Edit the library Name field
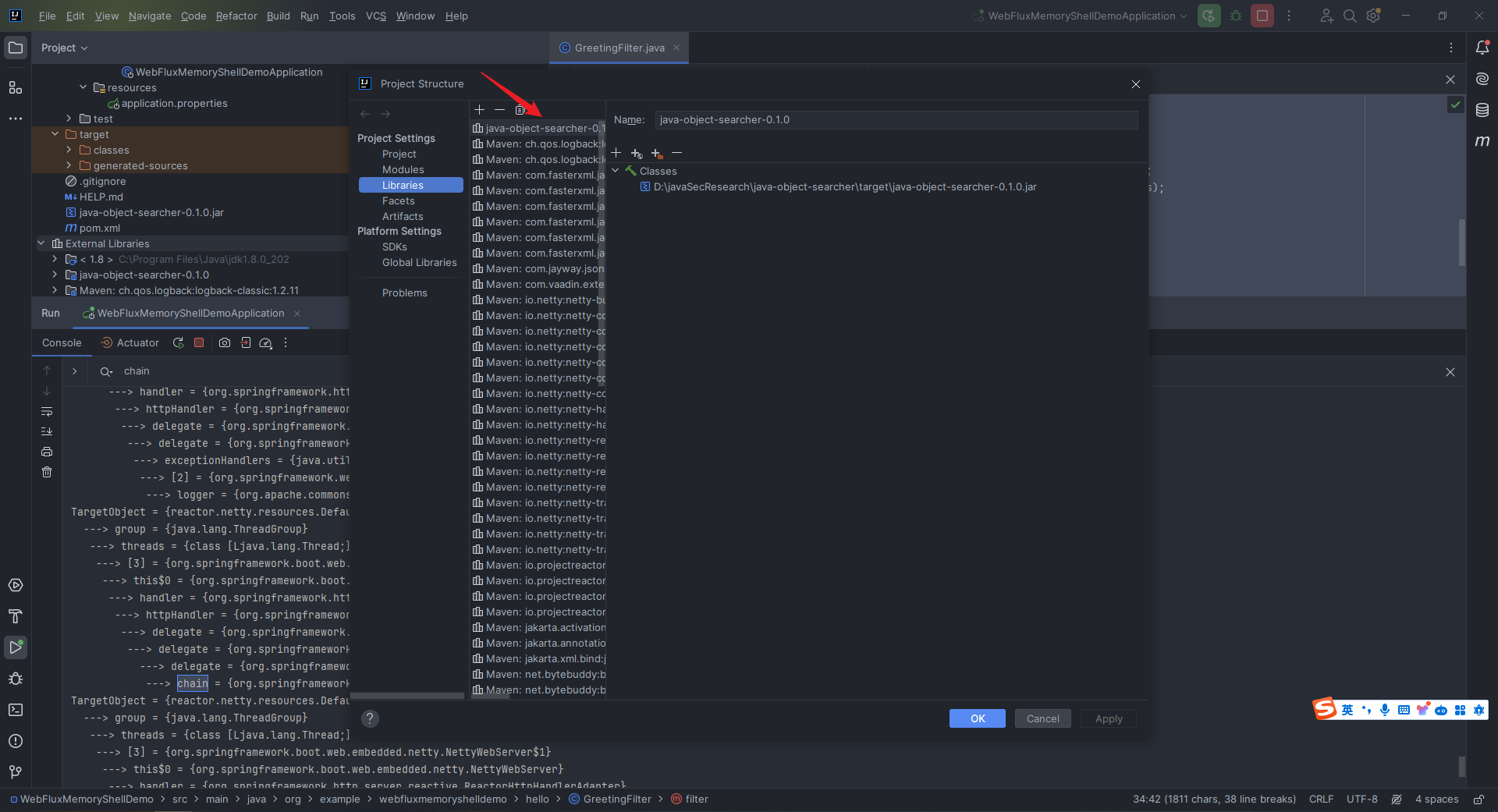 [x=896, y=119]
